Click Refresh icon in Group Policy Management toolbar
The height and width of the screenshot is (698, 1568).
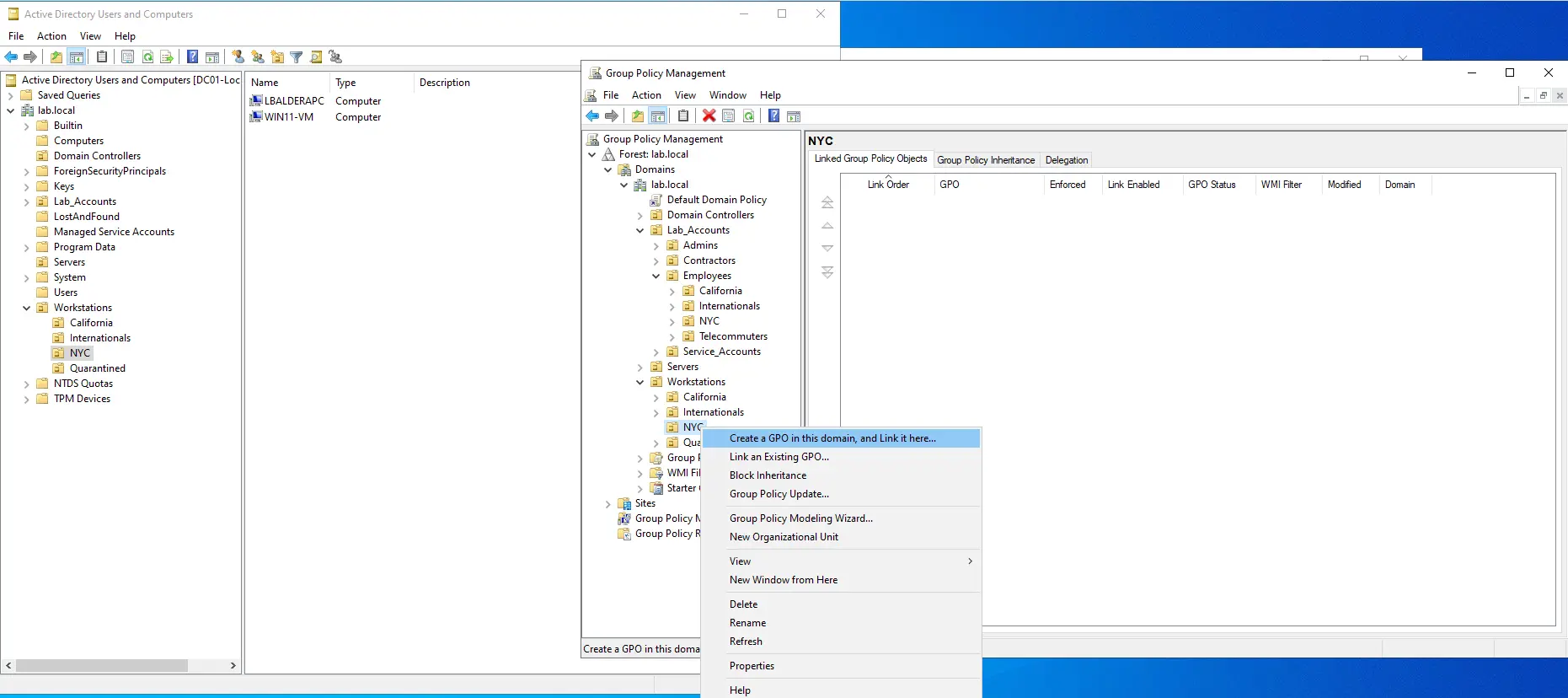(748, 116)
